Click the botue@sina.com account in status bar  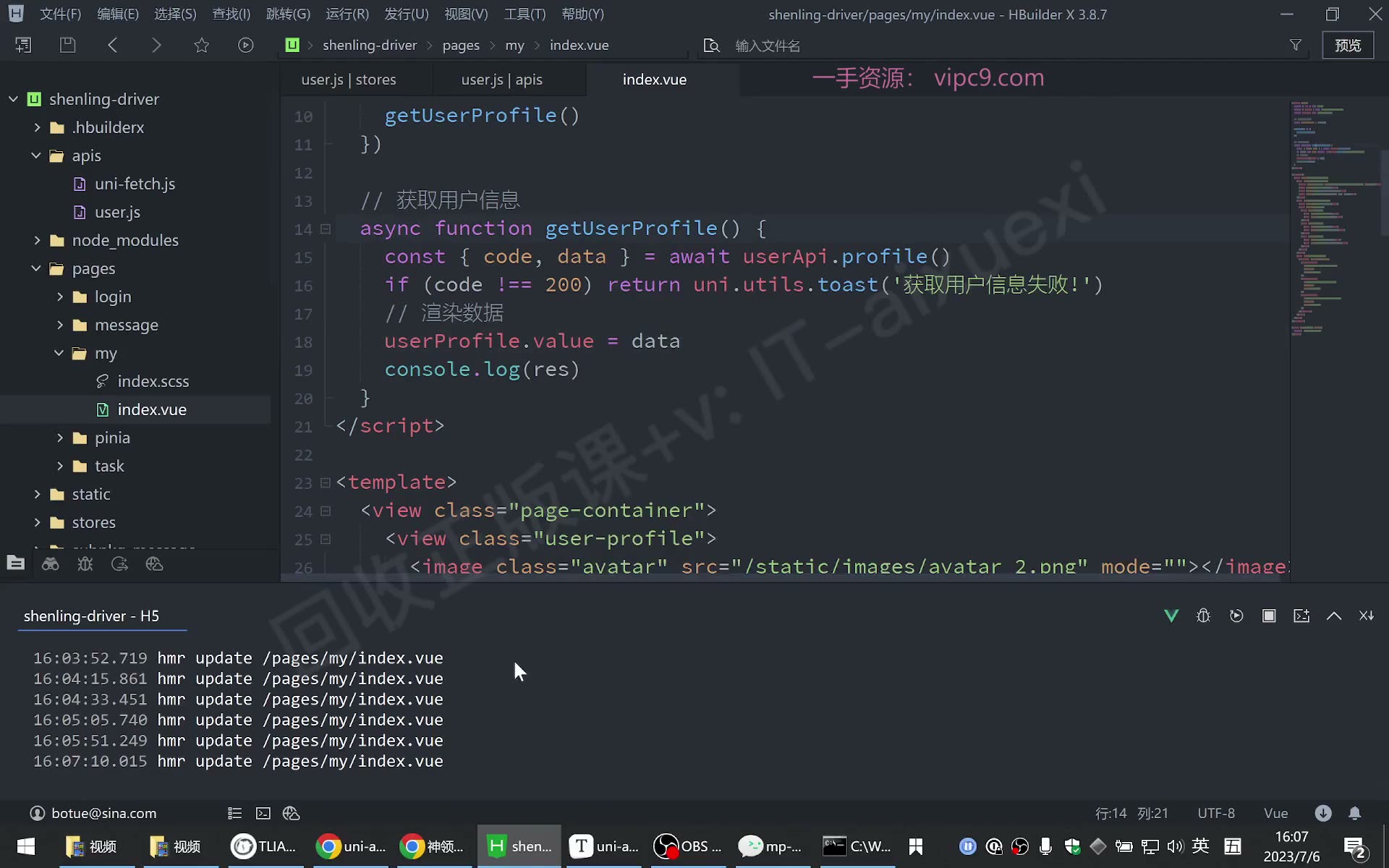(93, 813)
